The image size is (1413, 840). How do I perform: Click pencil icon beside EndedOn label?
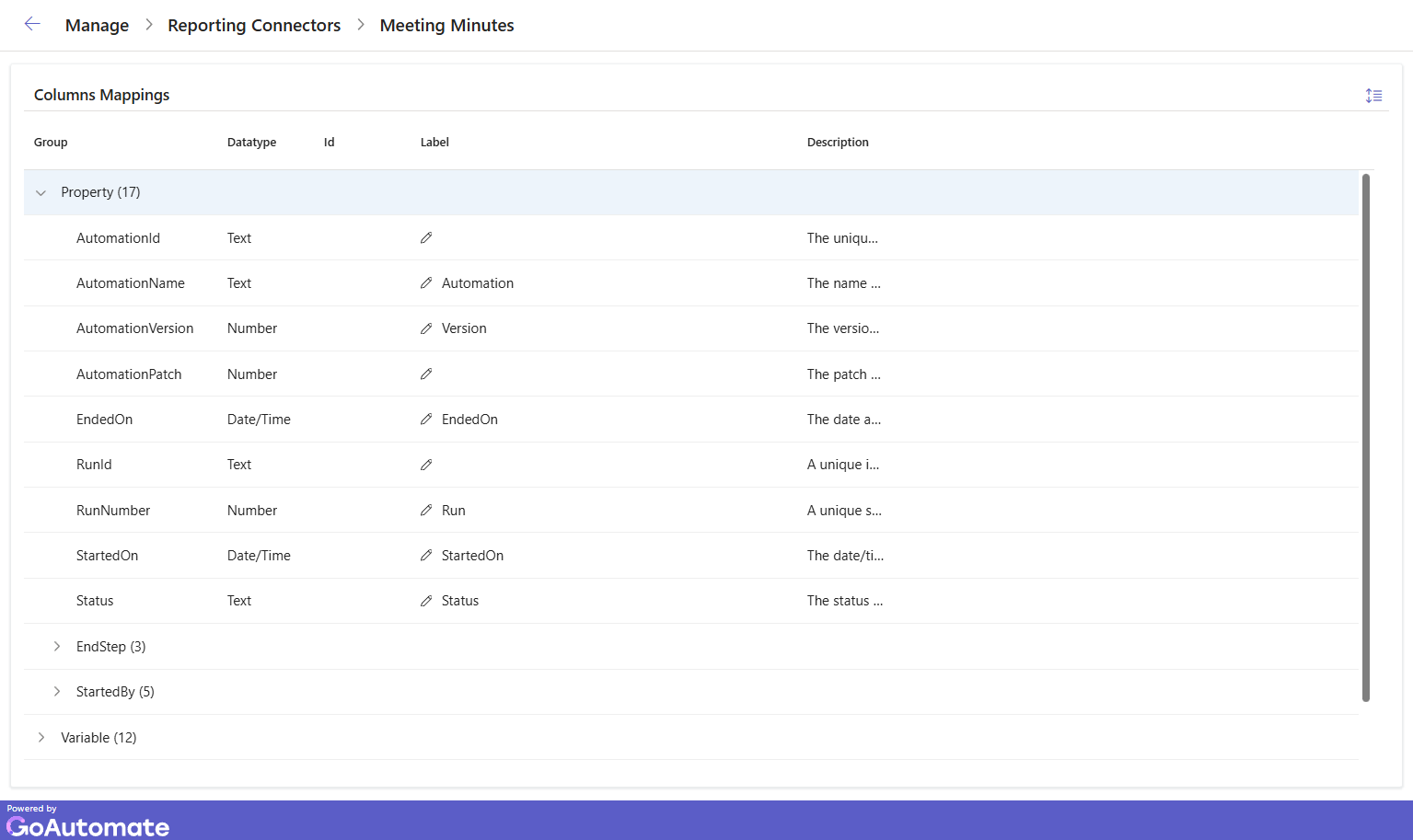pos(426,420)
